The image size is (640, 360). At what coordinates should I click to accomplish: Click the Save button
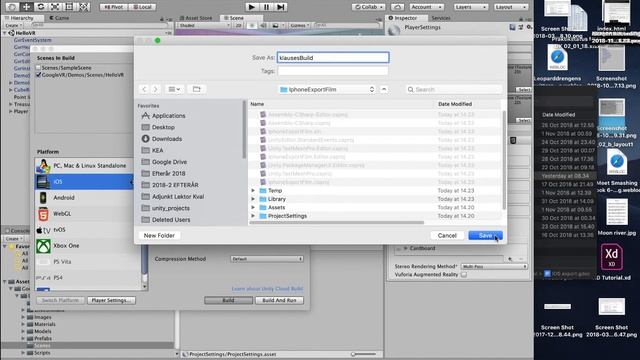point(485,236)
